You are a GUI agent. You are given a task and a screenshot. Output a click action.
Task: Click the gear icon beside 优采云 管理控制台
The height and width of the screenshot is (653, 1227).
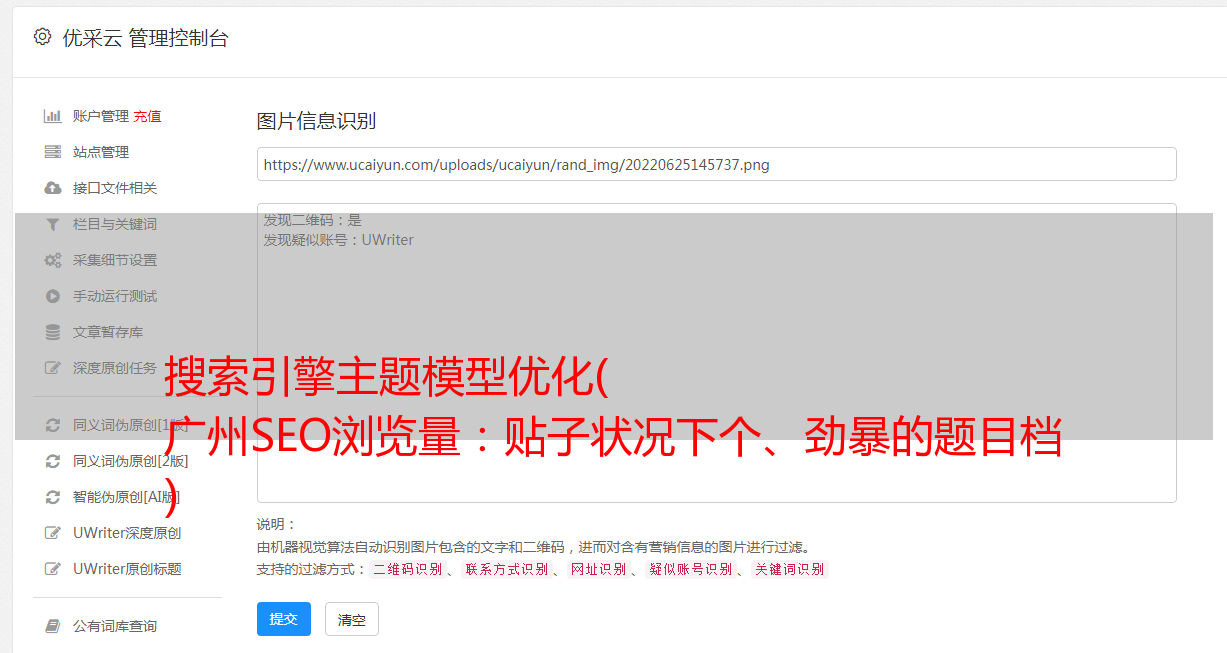tap(42, 37)
